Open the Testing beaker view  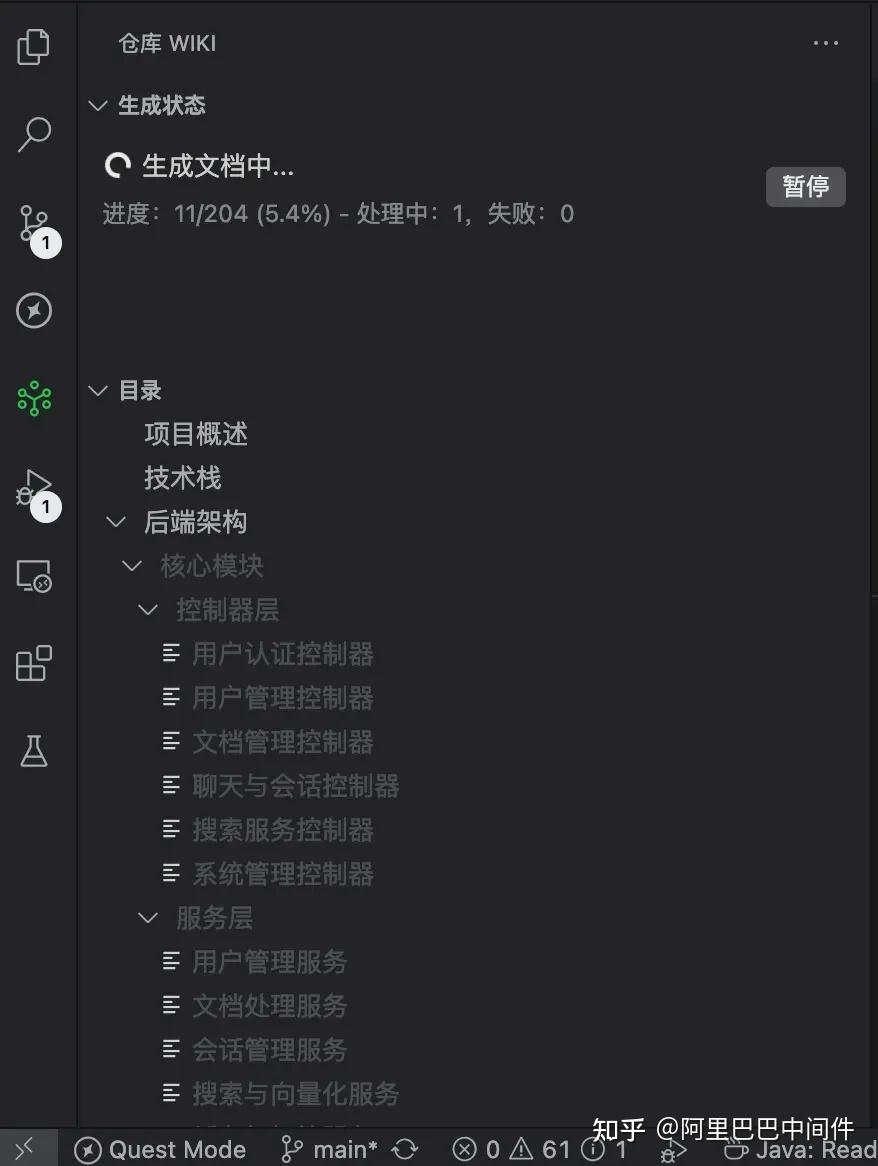coord(35,751)
